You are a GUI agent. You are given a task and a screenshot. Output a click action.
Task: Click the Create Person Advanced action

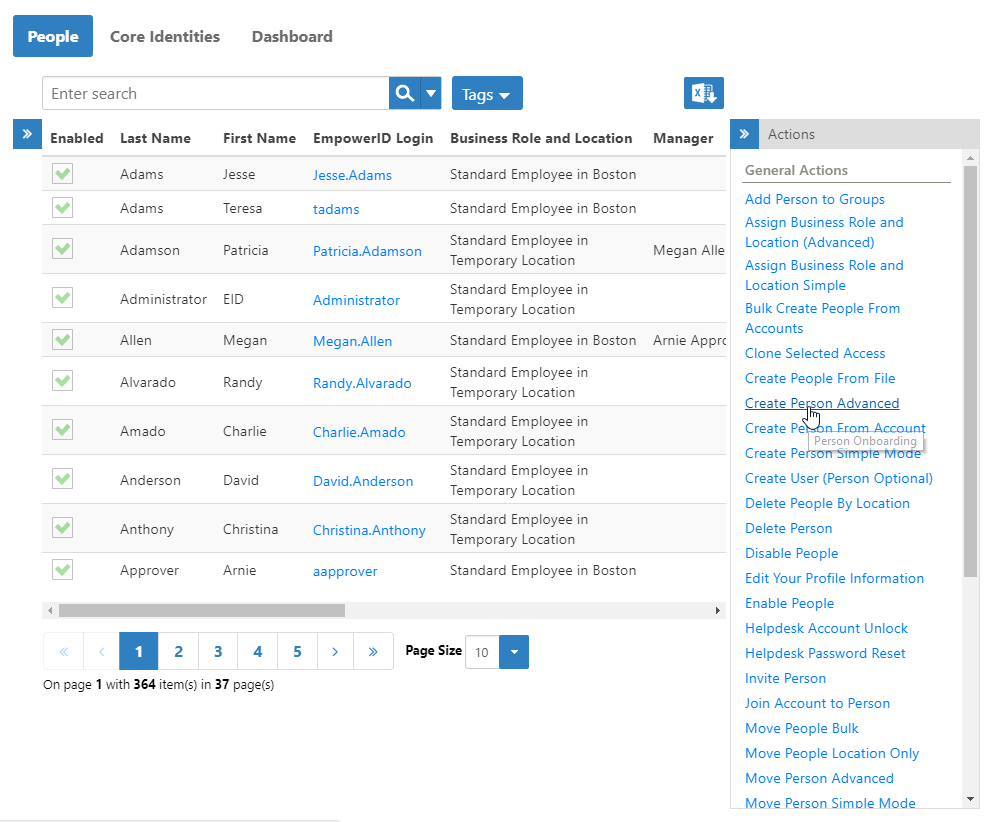coord(821,403)
